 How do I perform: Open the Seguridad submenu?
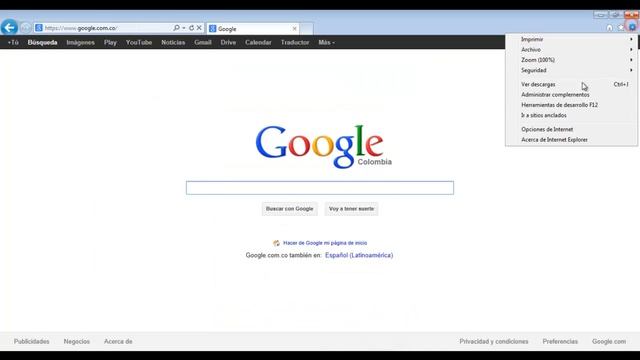571,70
